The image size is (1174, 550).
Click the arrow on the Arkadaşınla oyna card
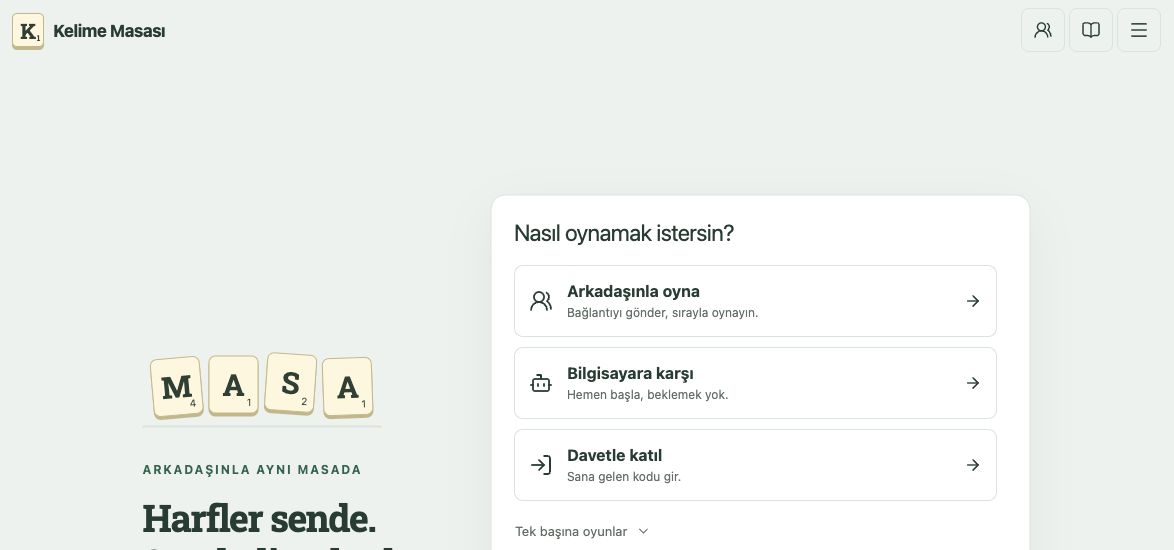(x=973, y=301)
